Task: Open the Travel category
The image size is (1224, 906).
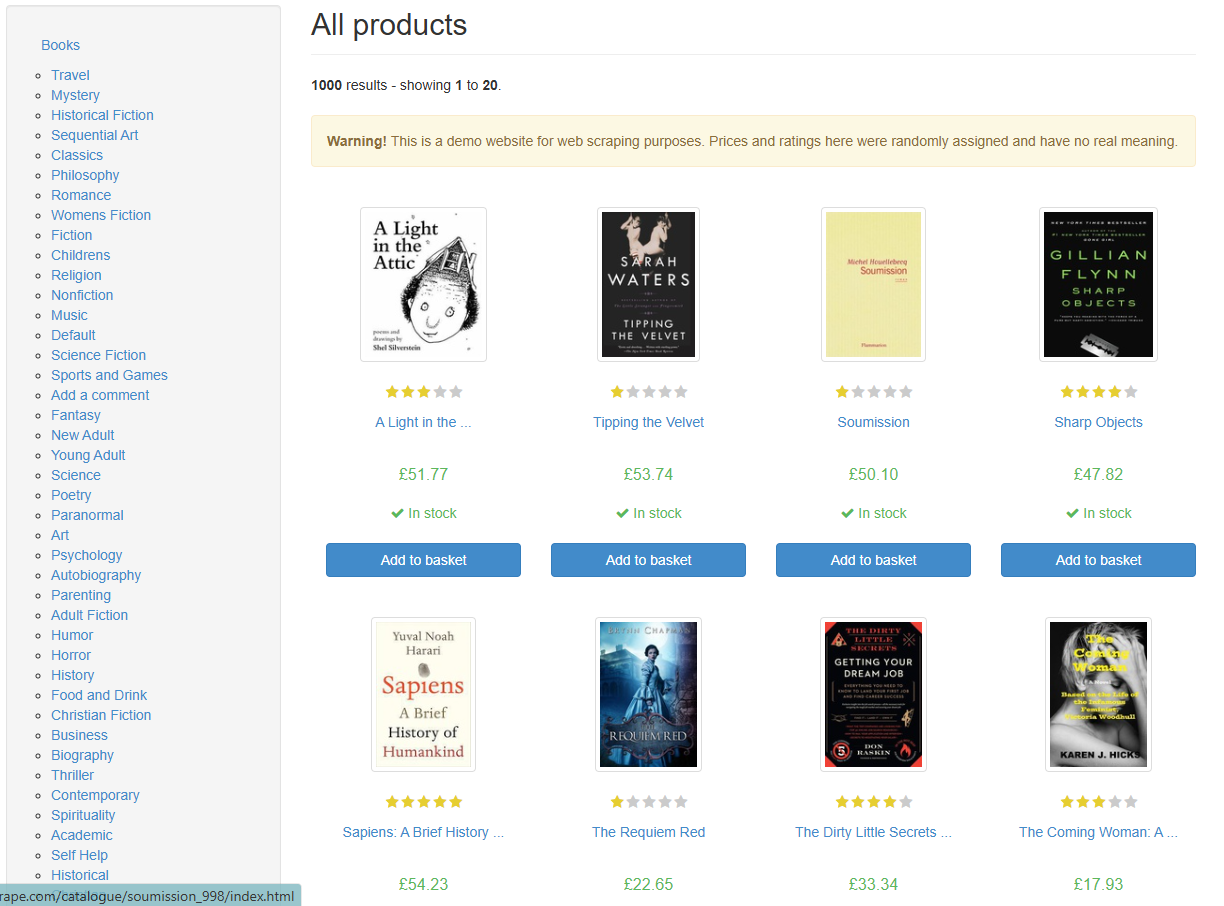Action: (x=70, y=74)
